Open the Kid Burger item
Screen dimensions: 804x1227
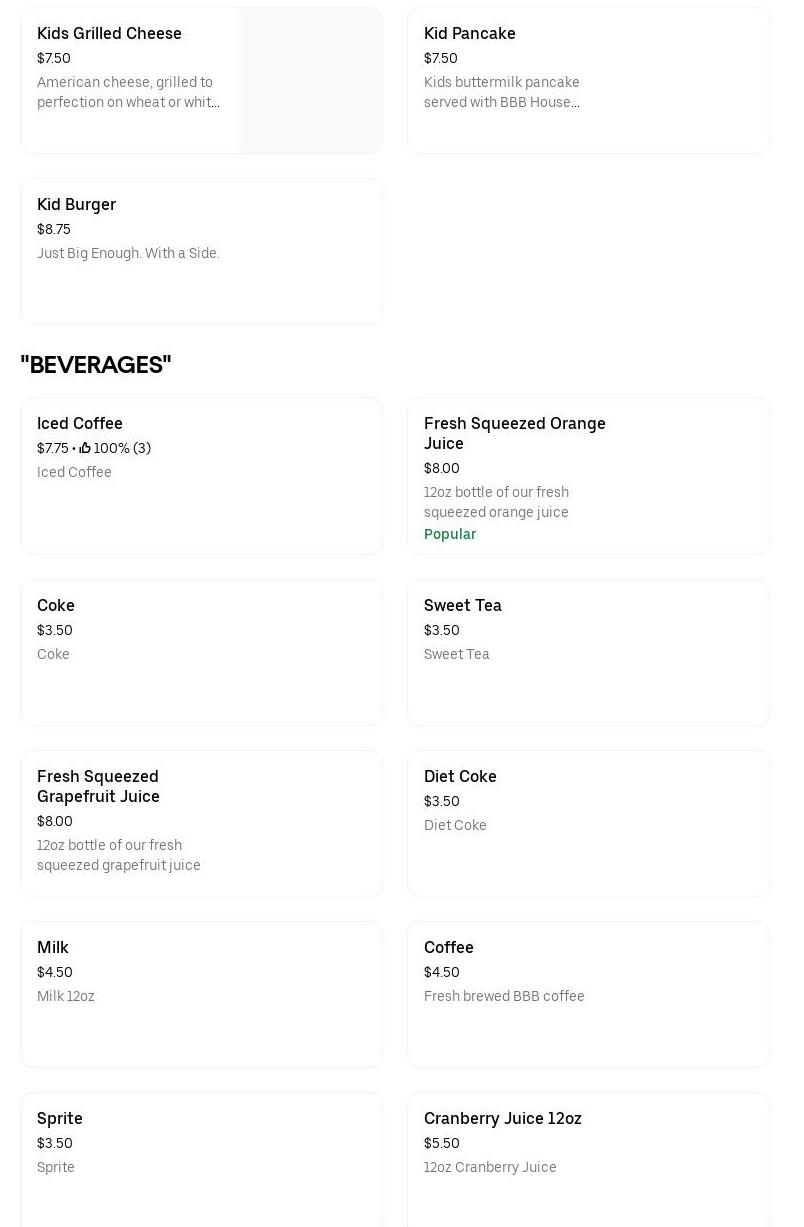click(x=77, y=205)
